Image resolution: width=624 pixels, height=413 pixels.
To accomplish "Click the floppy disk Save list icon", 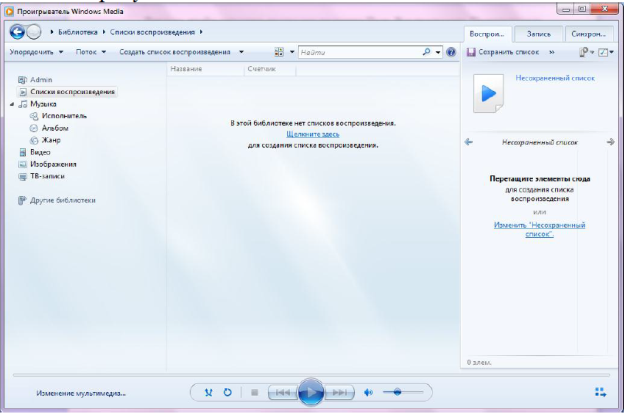I will [471, 52].
